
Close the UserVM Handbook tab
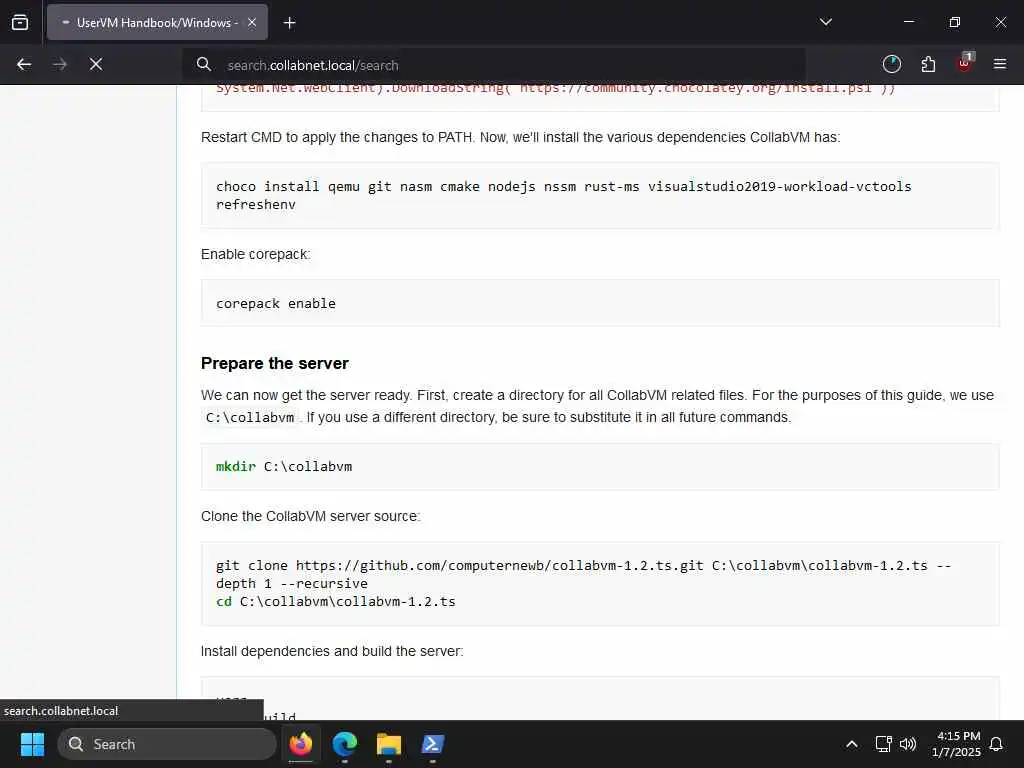(252, 22)
